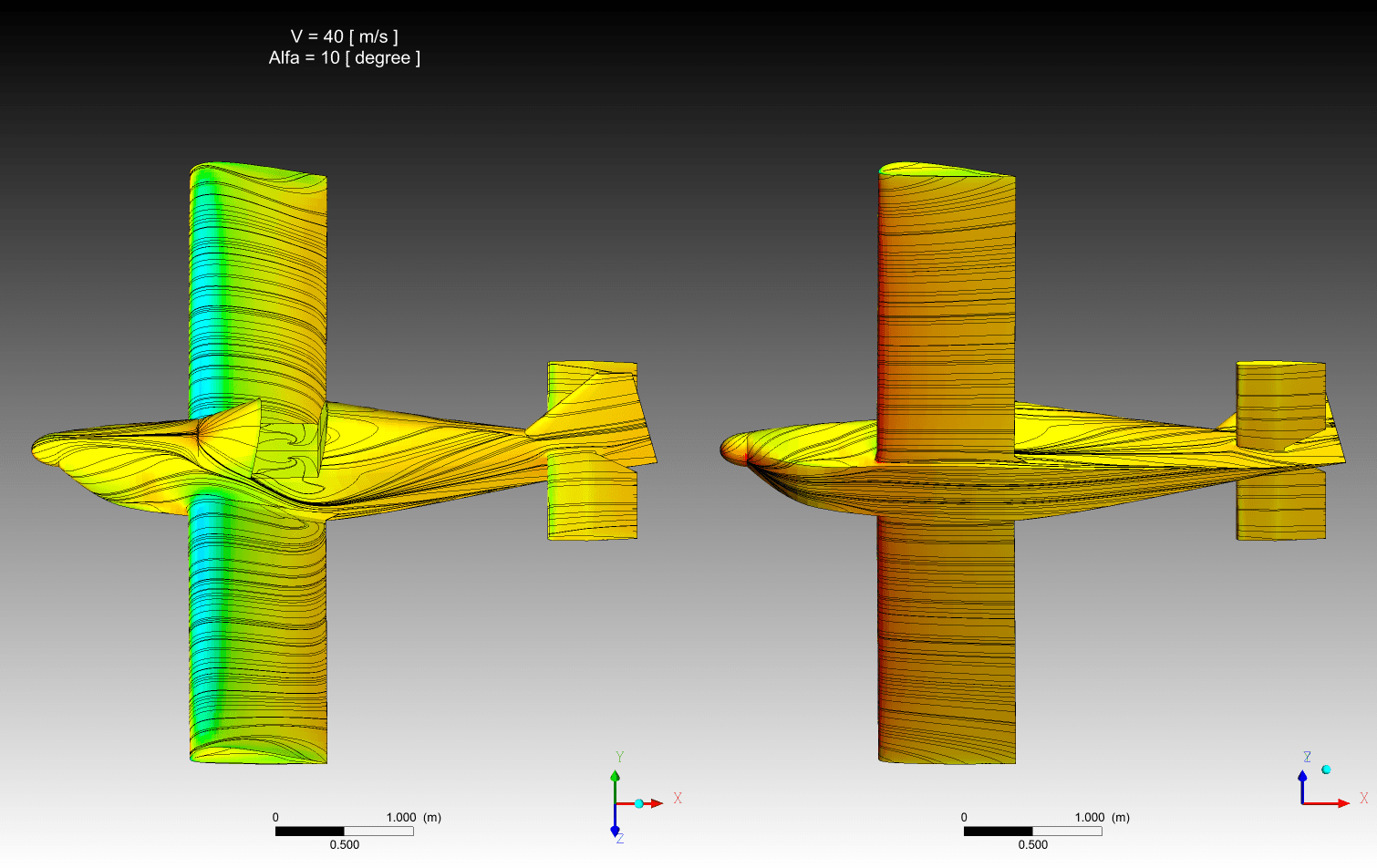The height and width of the screenshot is (868, 1377).
Task: Click the red X axis arrow in left triad
Action: (x=655, y=803)
